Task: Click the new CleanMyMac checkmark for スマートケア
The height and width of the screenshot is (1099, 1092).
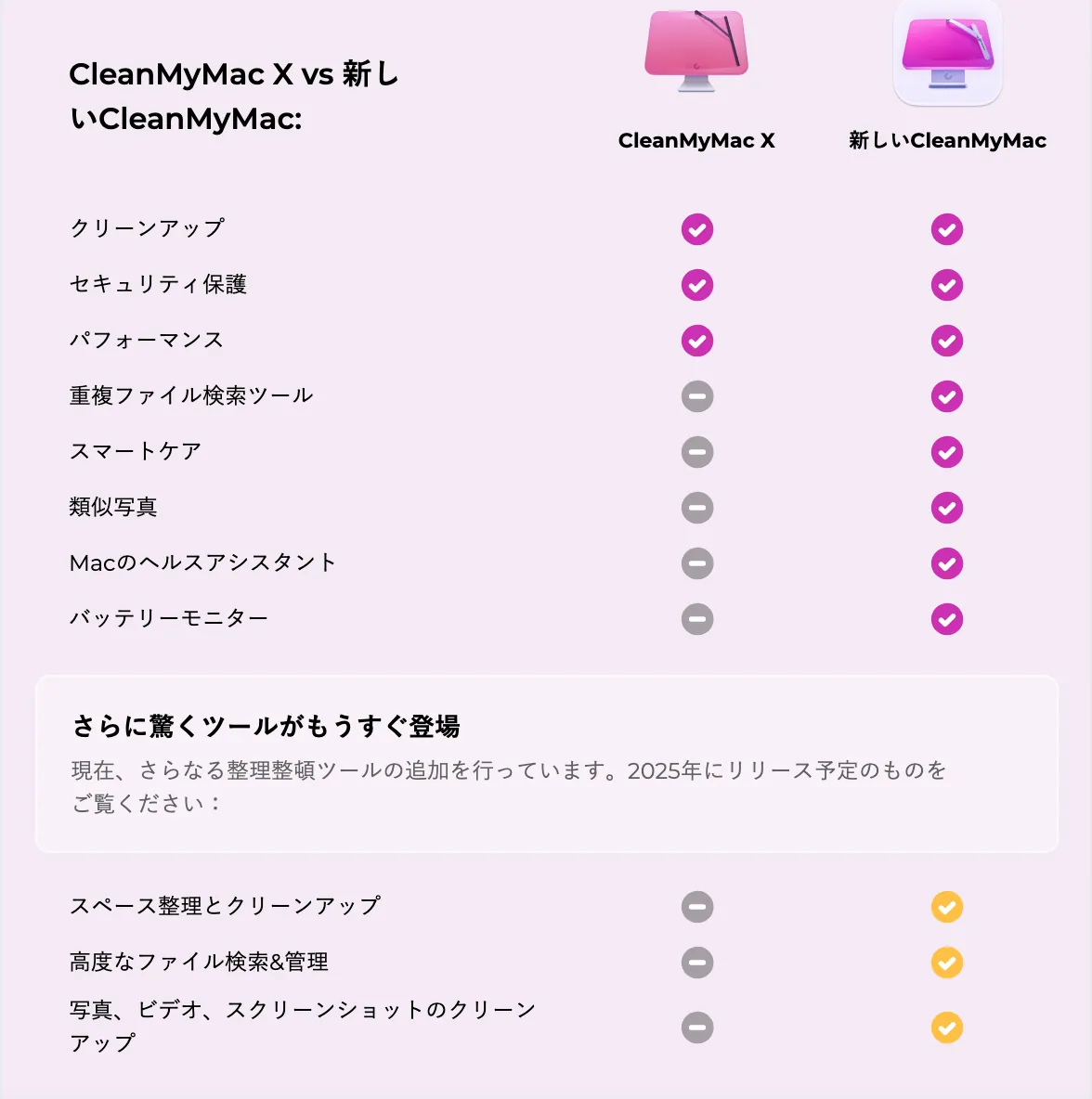Action: [x=947, y=452]
